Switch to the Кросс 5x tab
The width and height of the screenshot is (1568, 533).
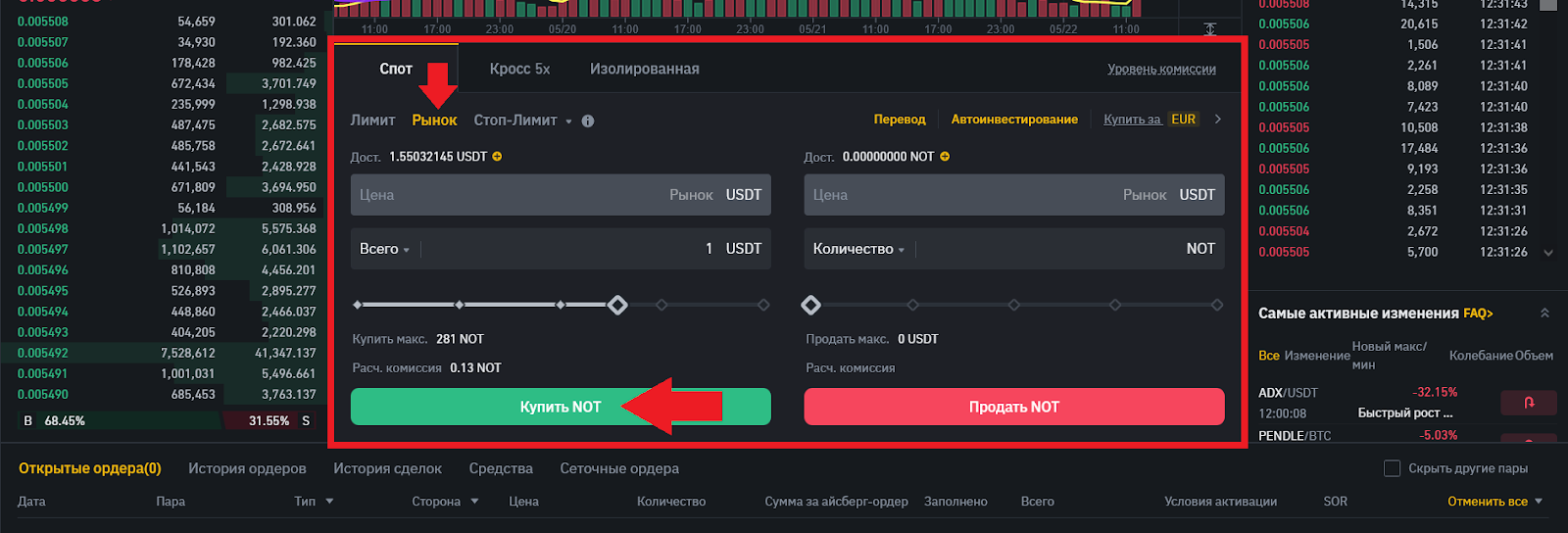tap(519, 69)
